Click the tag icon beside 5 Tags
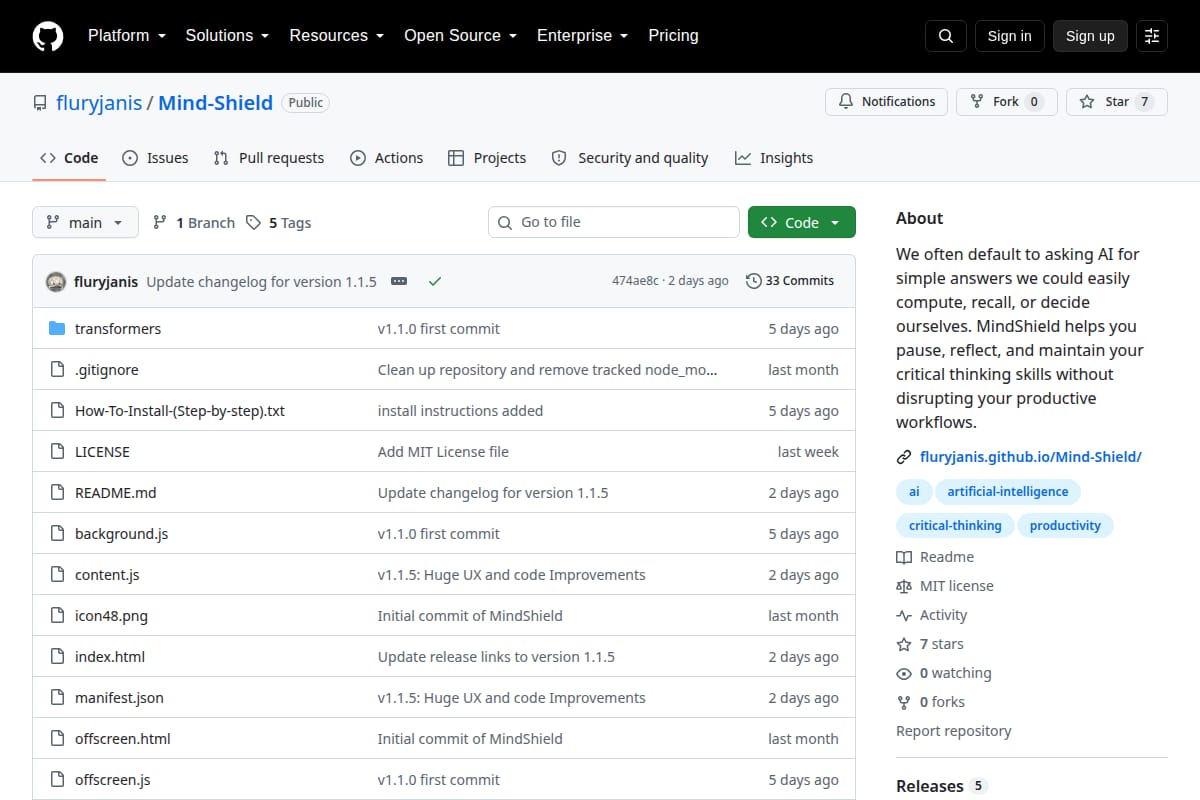This screenshot has width=1200, height=800. pyautogui.click(x=254, y=222)
